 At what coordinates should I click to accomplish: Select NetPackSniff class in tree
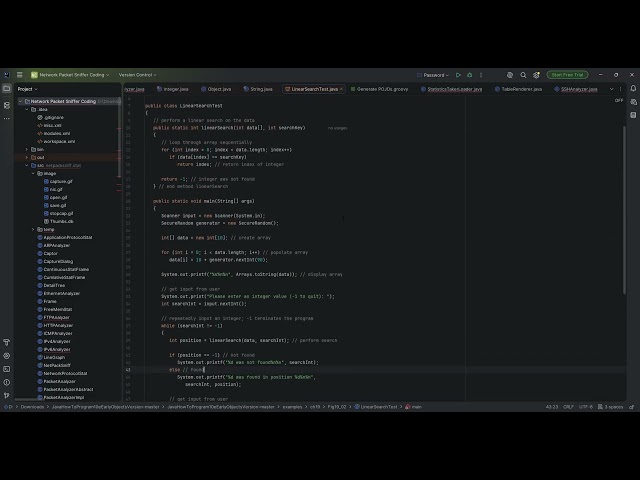coord(54,366)
